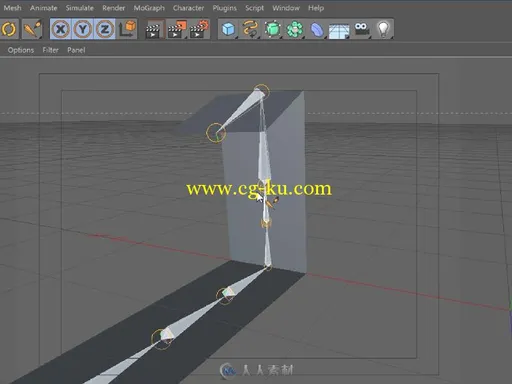Open the Plugins menu
The image size is (512, 384).
click(225, 8)
